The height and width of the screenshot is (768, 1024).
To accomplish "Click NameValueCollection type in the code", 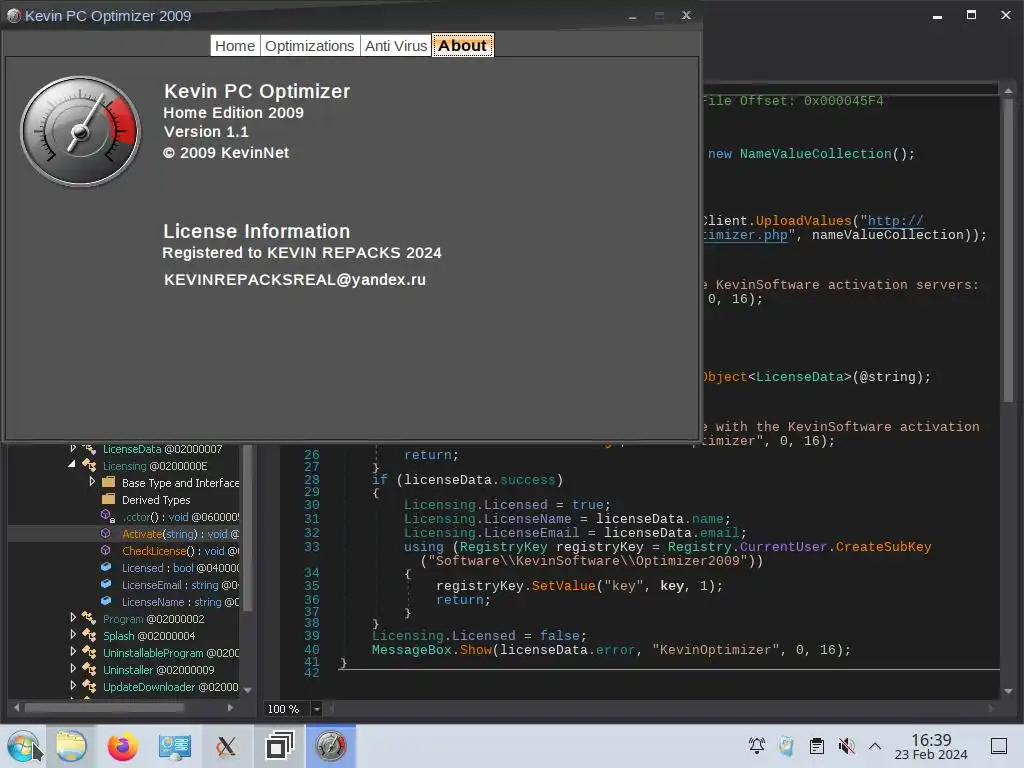I will point(815,153).
